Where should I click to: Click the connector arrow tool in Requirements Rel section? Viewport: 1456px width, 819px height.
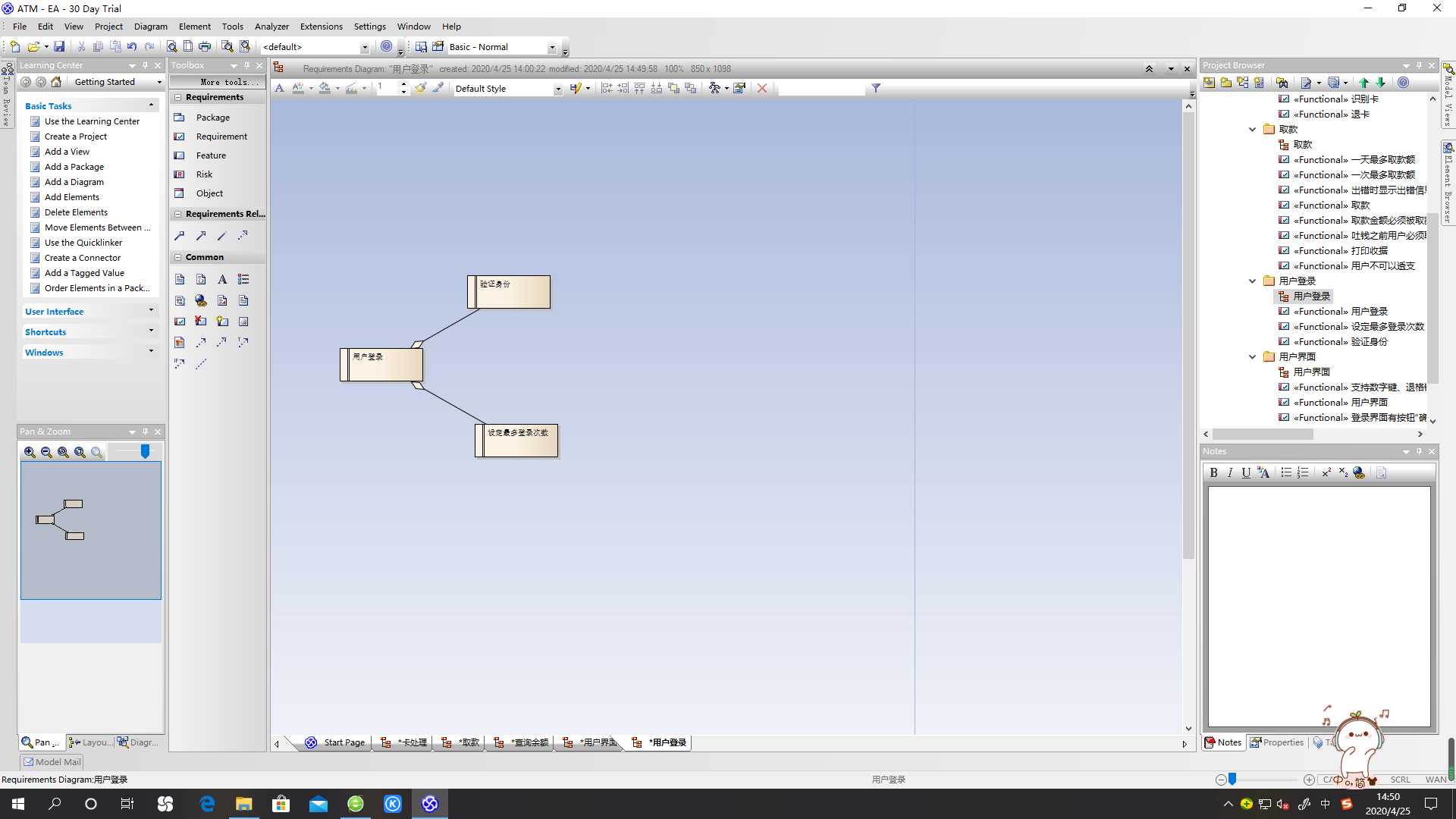pos(200,235)
